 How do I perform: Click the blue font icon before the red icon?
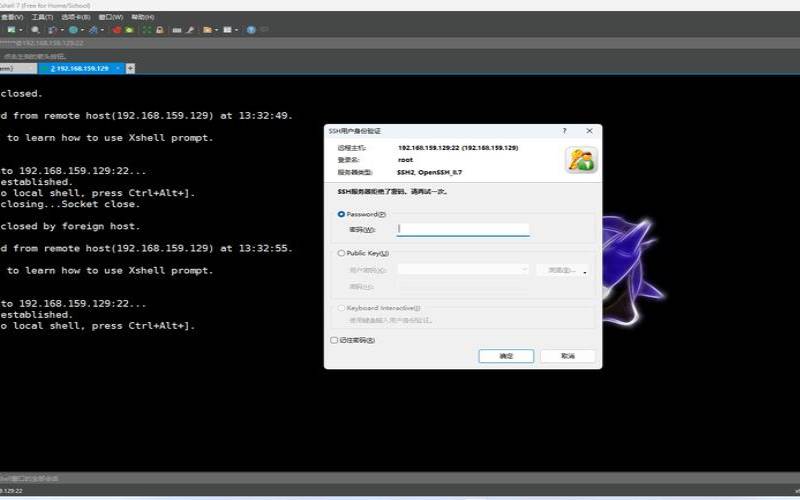click(x=93, y=30)
